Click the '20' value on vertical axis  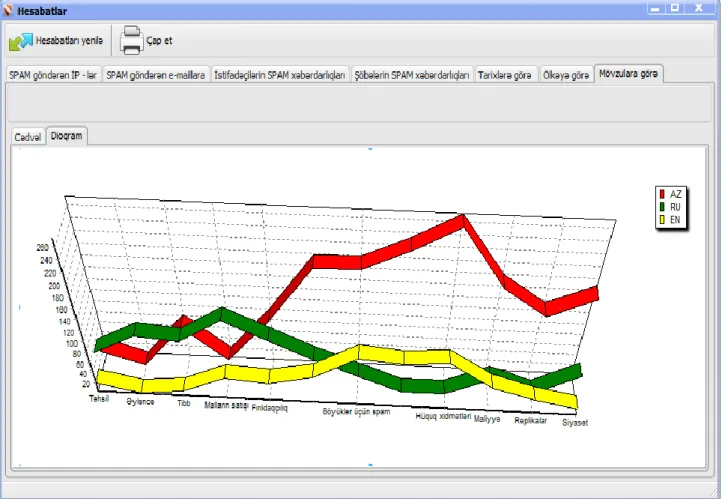coord(86,384)
